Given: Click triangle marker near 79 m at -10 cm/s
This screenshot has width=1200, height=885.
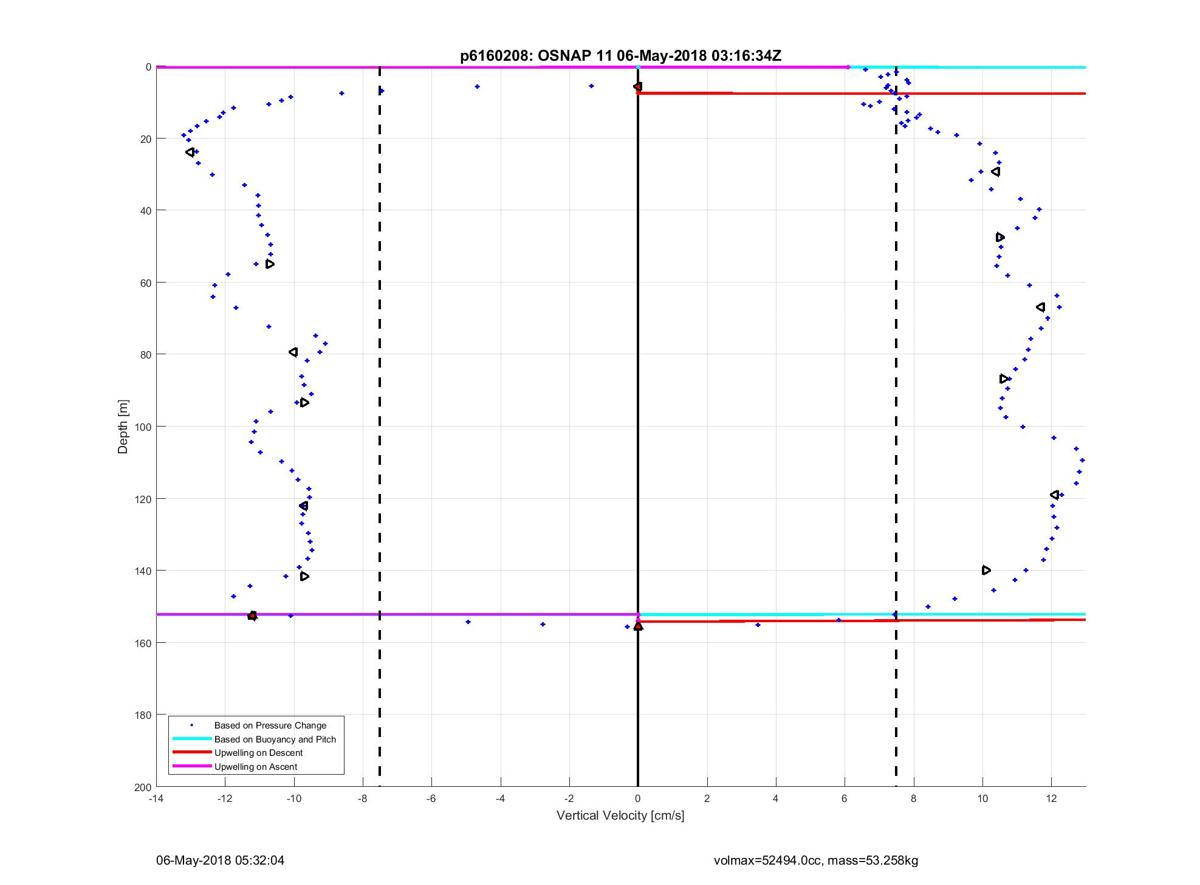Looking at the screenshot, I should pyautogui.click(x=293, y=352).
